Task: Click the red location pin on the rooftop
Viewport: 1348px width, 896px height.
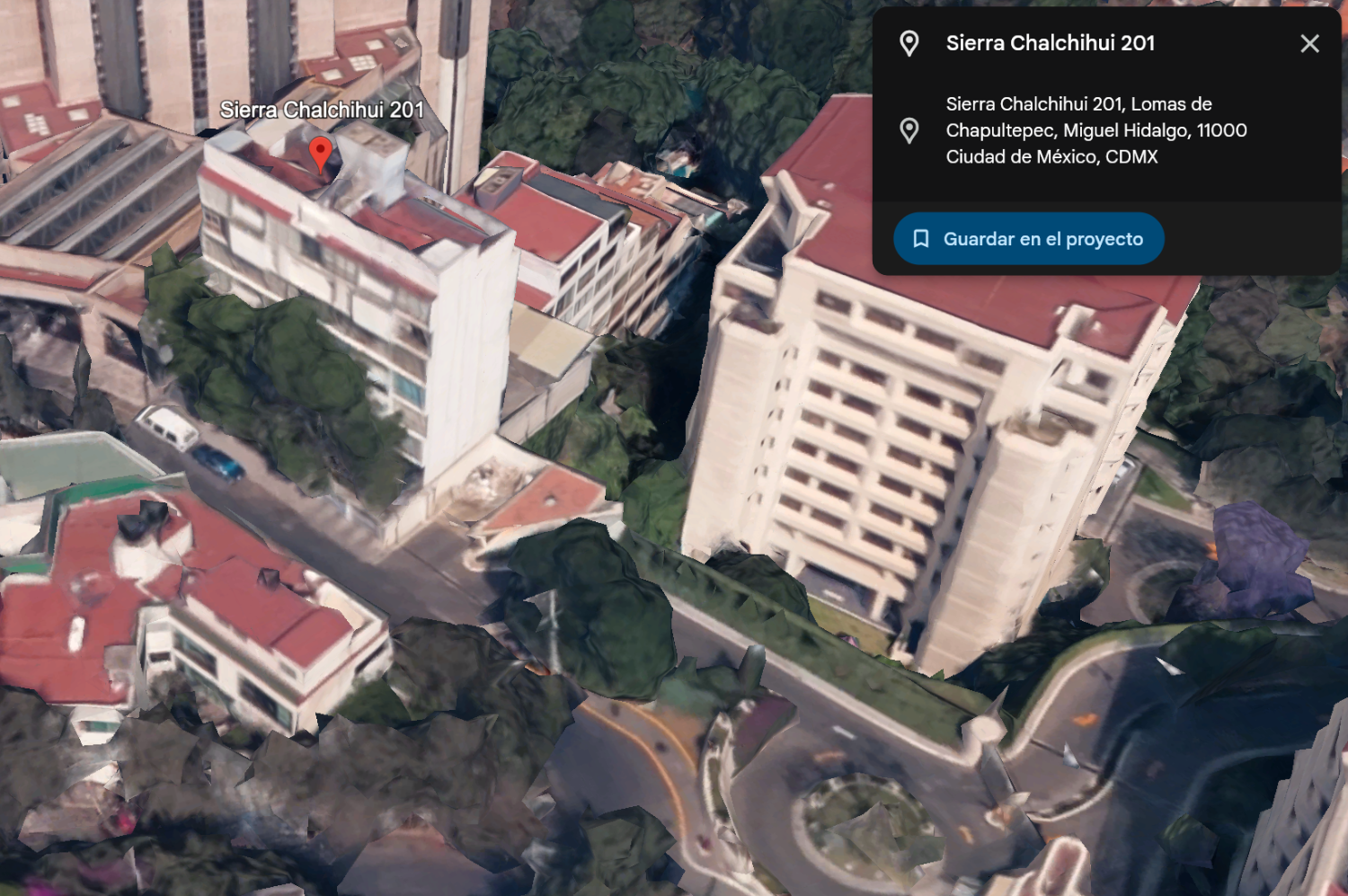Action: tap(321, 155)
